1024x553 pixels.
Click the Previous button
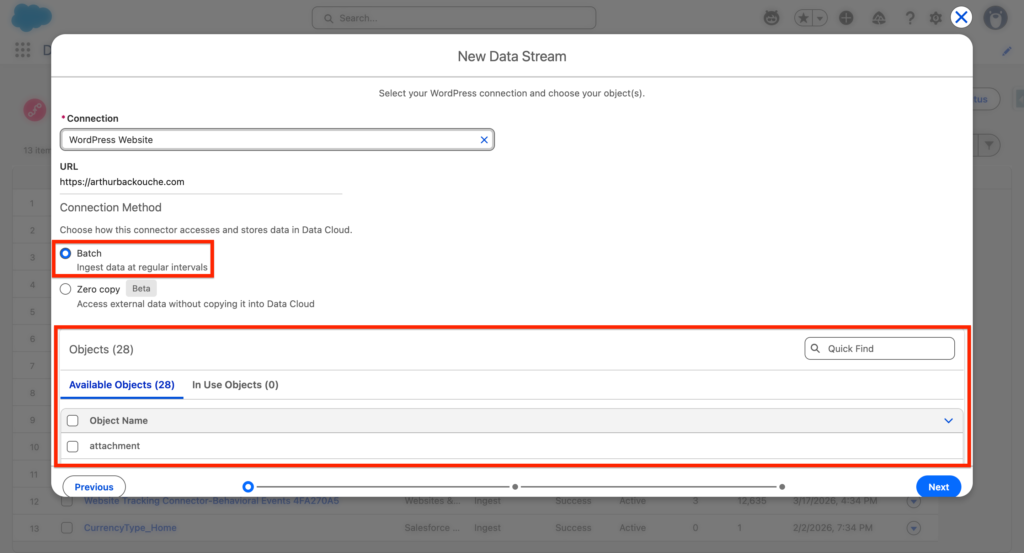[94, 487]
